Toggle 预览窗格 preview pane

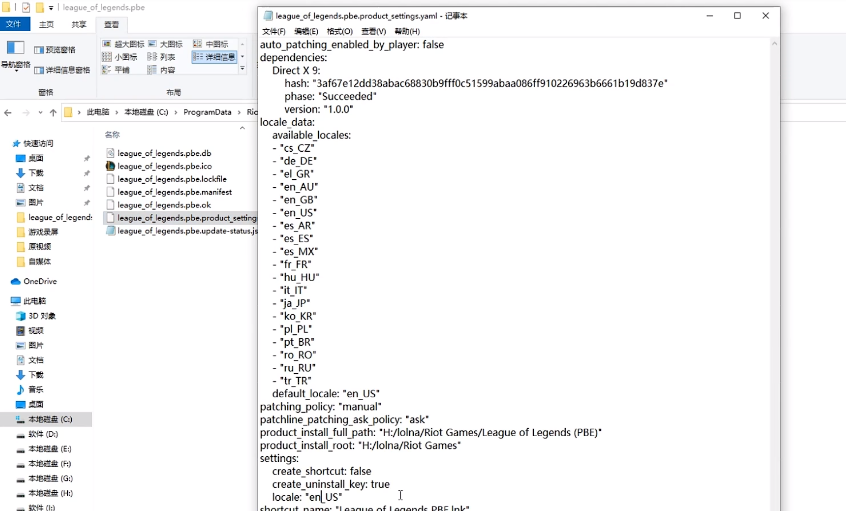click(54, 50)
